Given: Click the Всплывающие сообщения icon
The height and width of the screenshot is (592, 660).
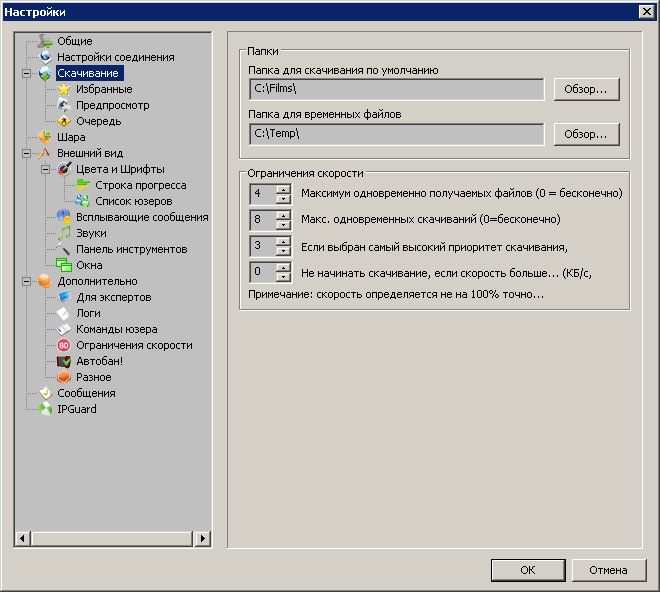Looking at the screenshot, I should pyautogui.click(x=64, y=217).
